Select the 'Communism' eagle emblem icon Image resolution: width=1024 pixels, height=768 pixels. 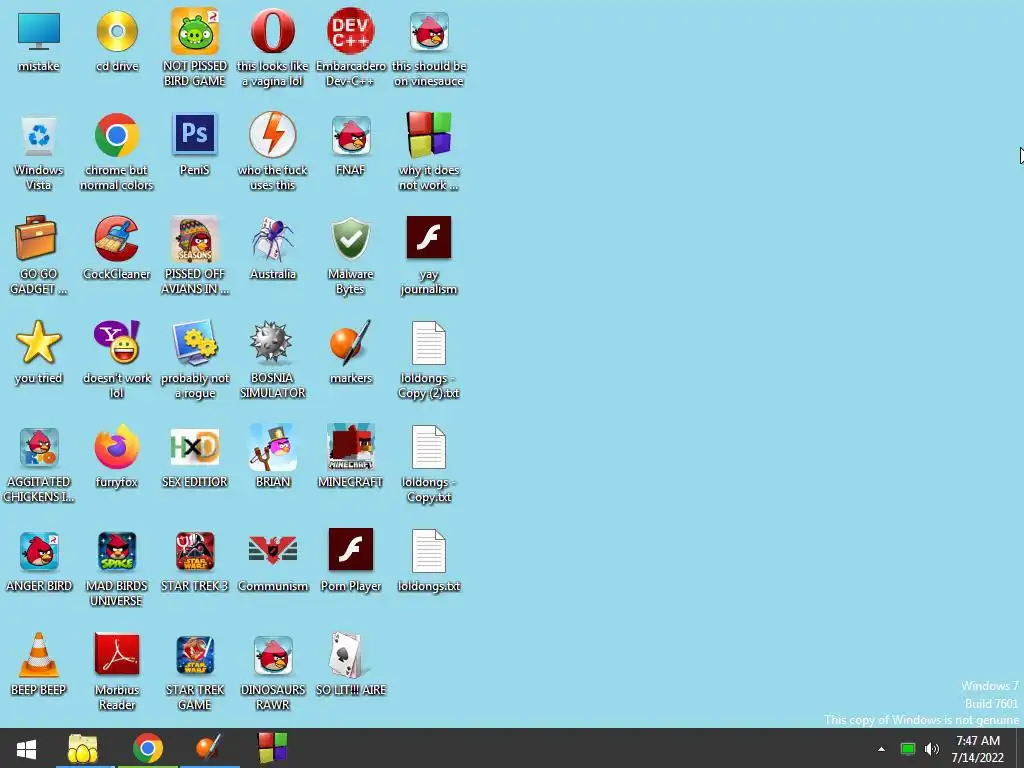click(x=273, y=550)
